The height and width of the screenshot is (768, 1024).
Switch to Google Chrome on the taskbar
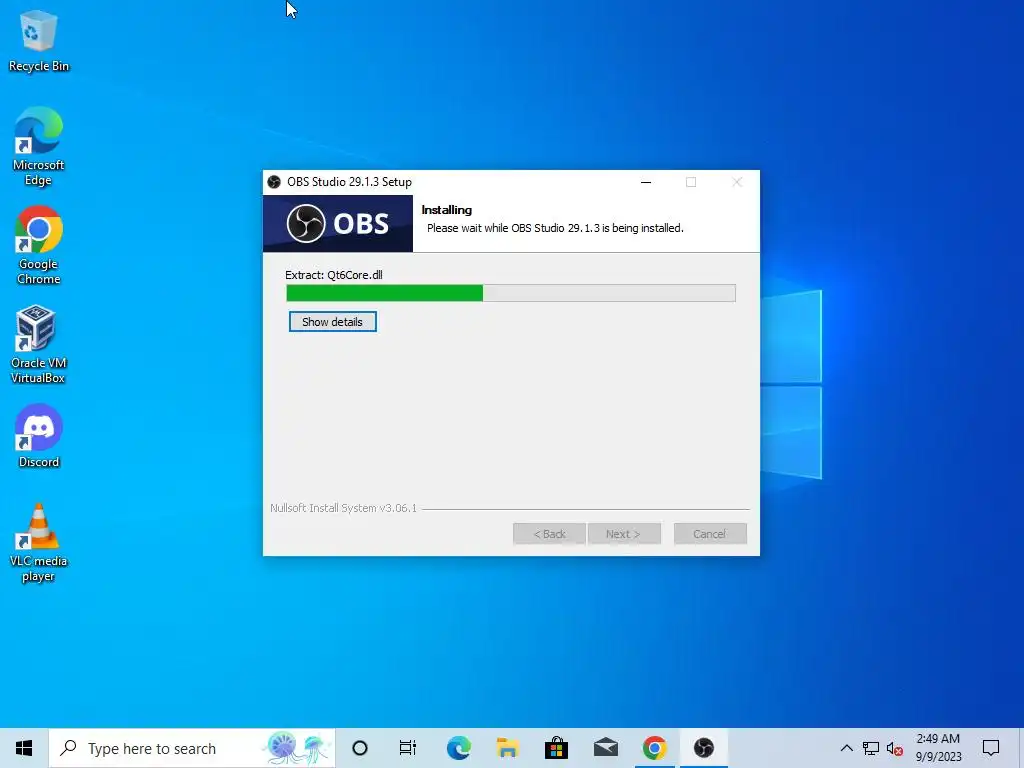(x=654, y=748)
